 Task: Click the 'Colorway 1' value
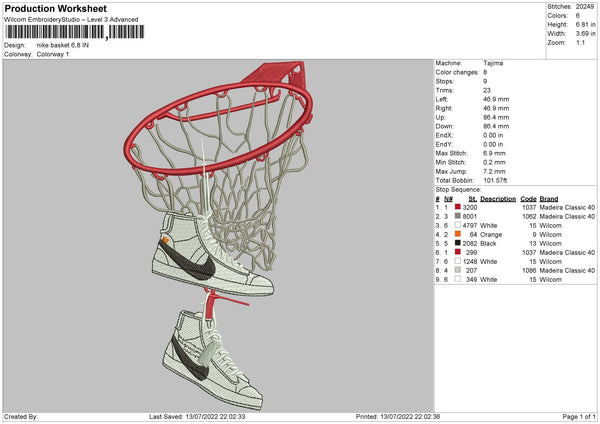[x=53, y=54]
